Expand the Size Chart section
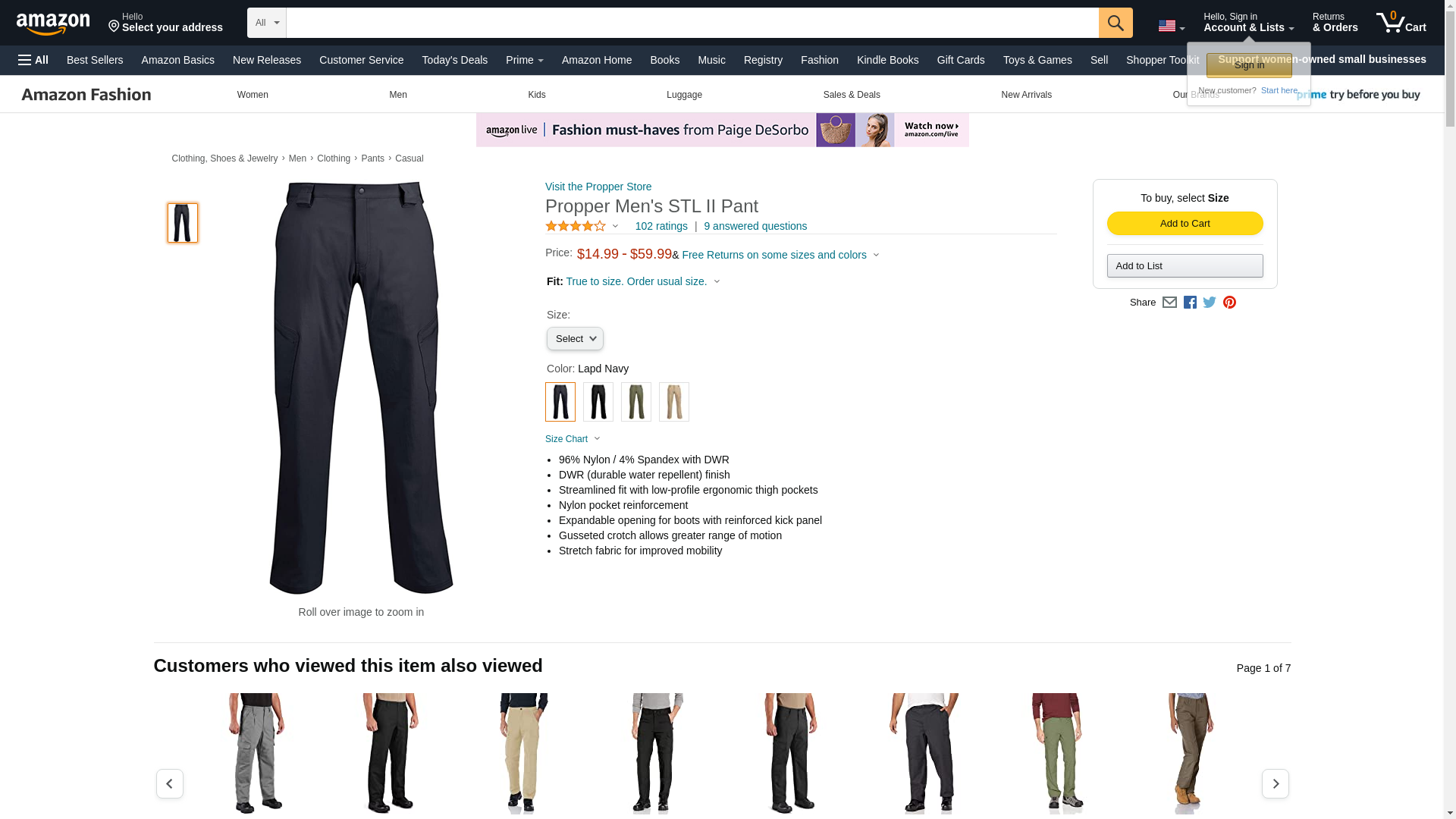Viewport: 1456px width, 819px height. [x=573, y=439]
